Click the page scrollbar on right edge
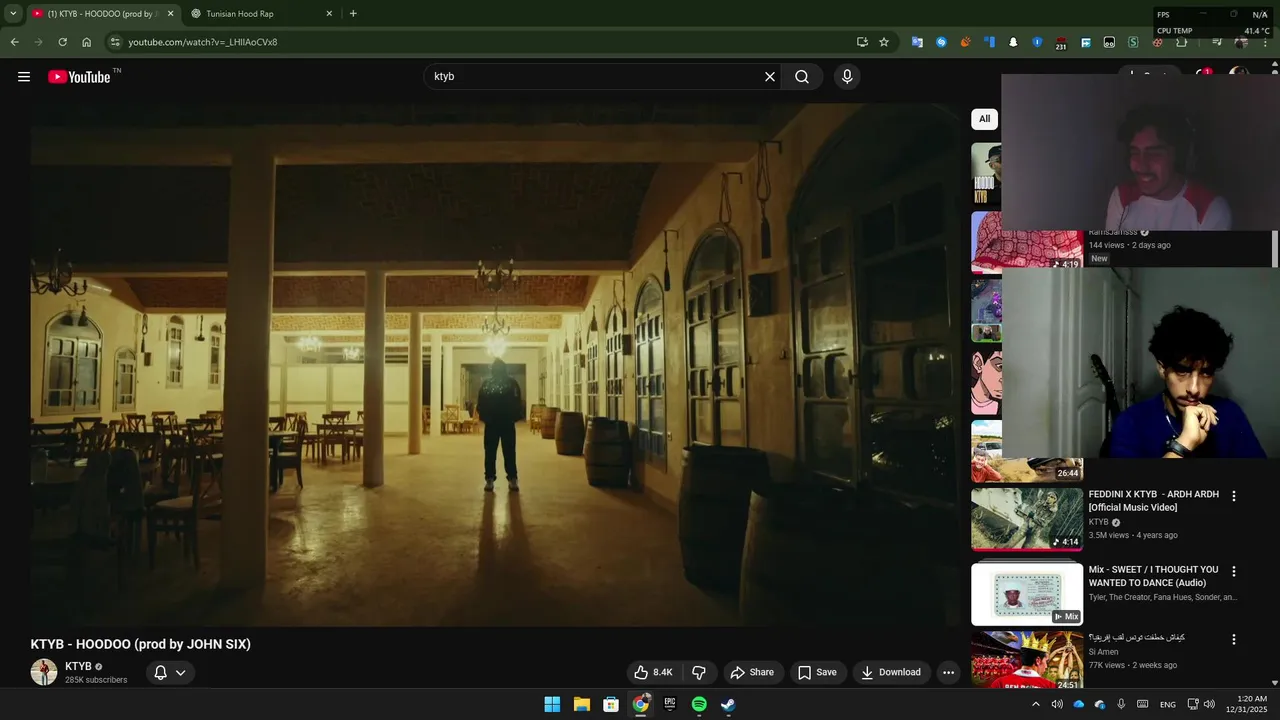1280x720 pixels. coord(1274,250)
